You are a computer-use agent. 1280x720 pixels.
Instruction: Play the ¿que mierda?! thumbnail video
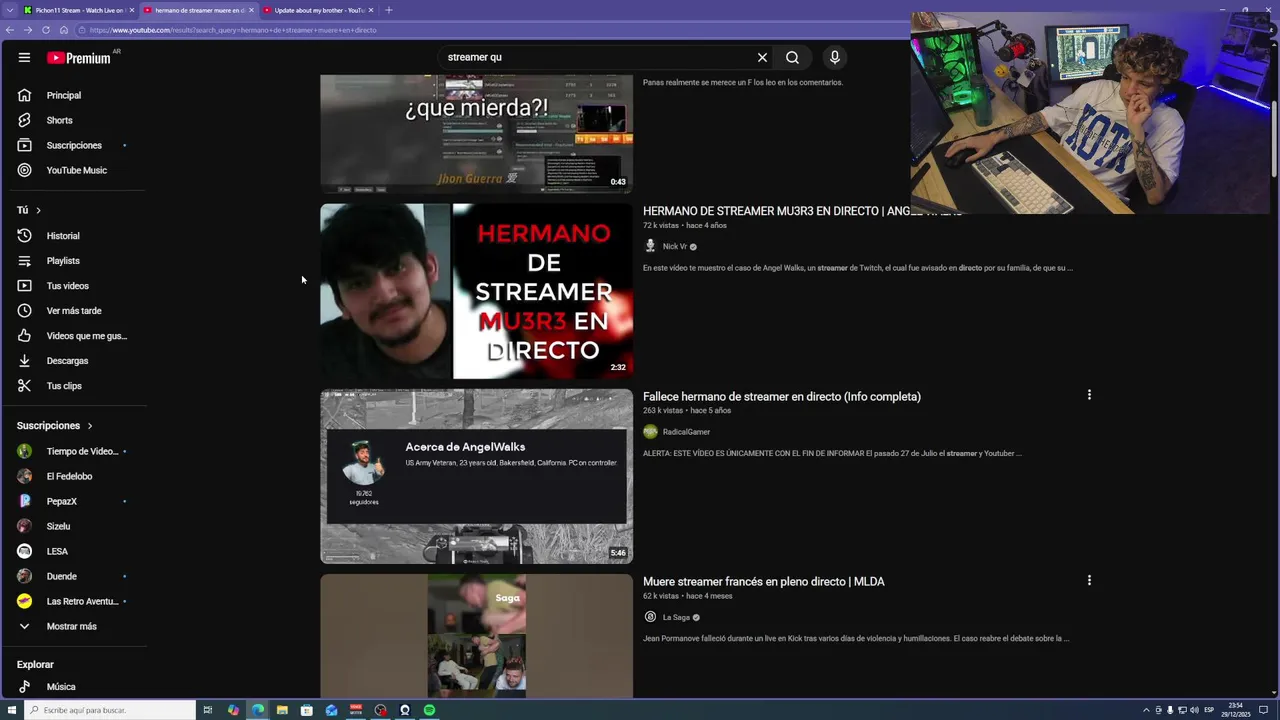[x=476, y=133]
